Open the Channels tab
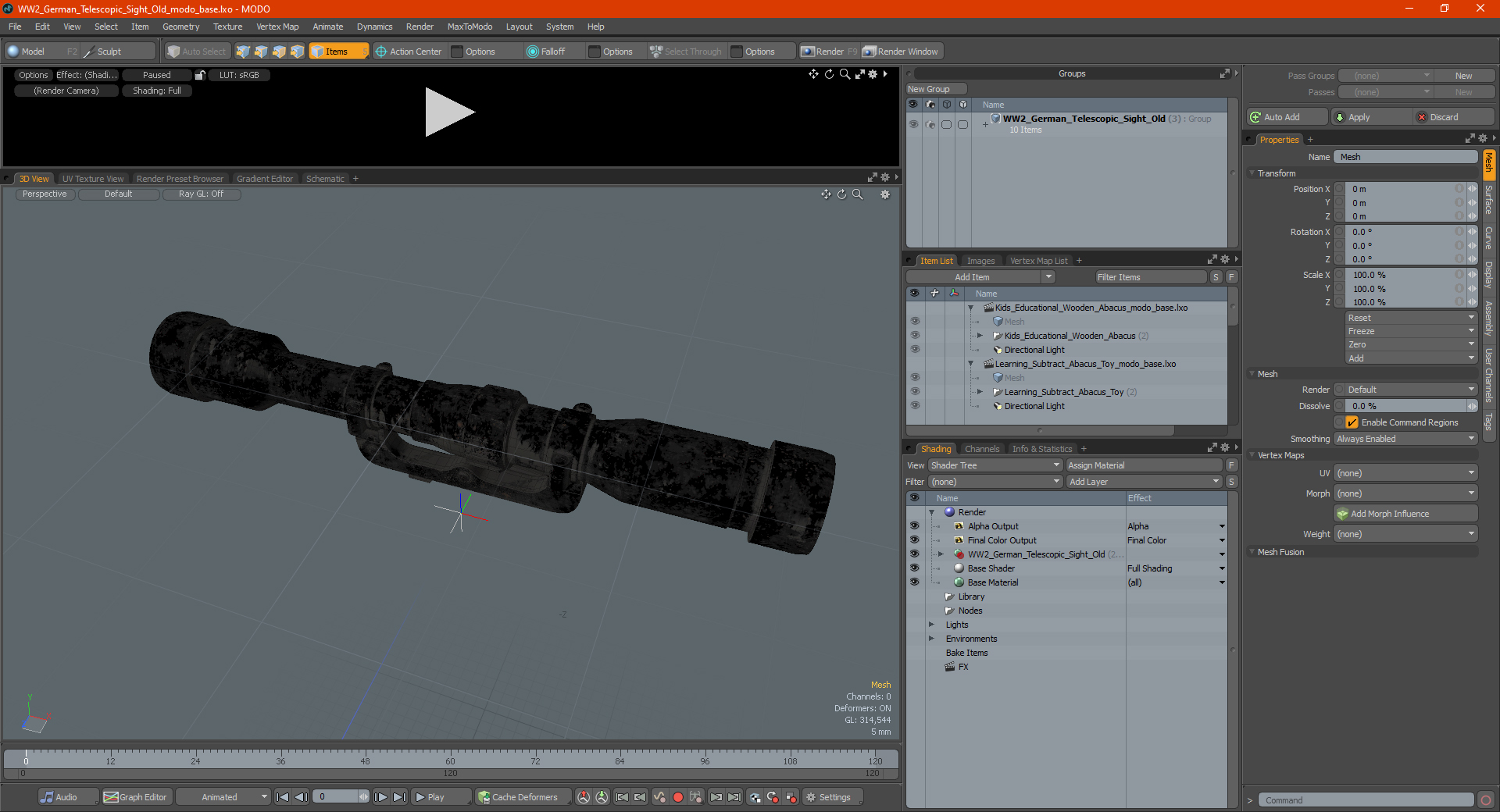1500x812 pixels. (x=981, y=449)
